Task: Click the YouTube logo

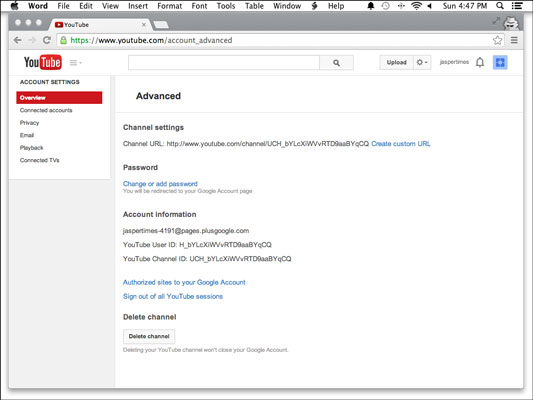Action: [43, 62]
